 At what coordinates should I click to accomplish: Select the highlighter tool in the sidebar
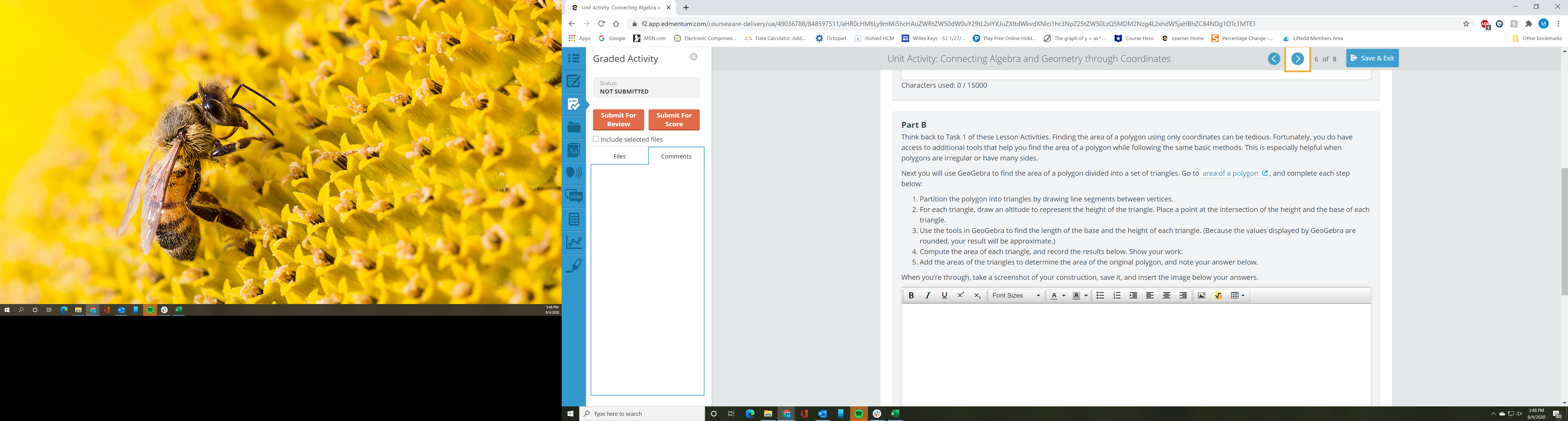(x=573, y=265)
